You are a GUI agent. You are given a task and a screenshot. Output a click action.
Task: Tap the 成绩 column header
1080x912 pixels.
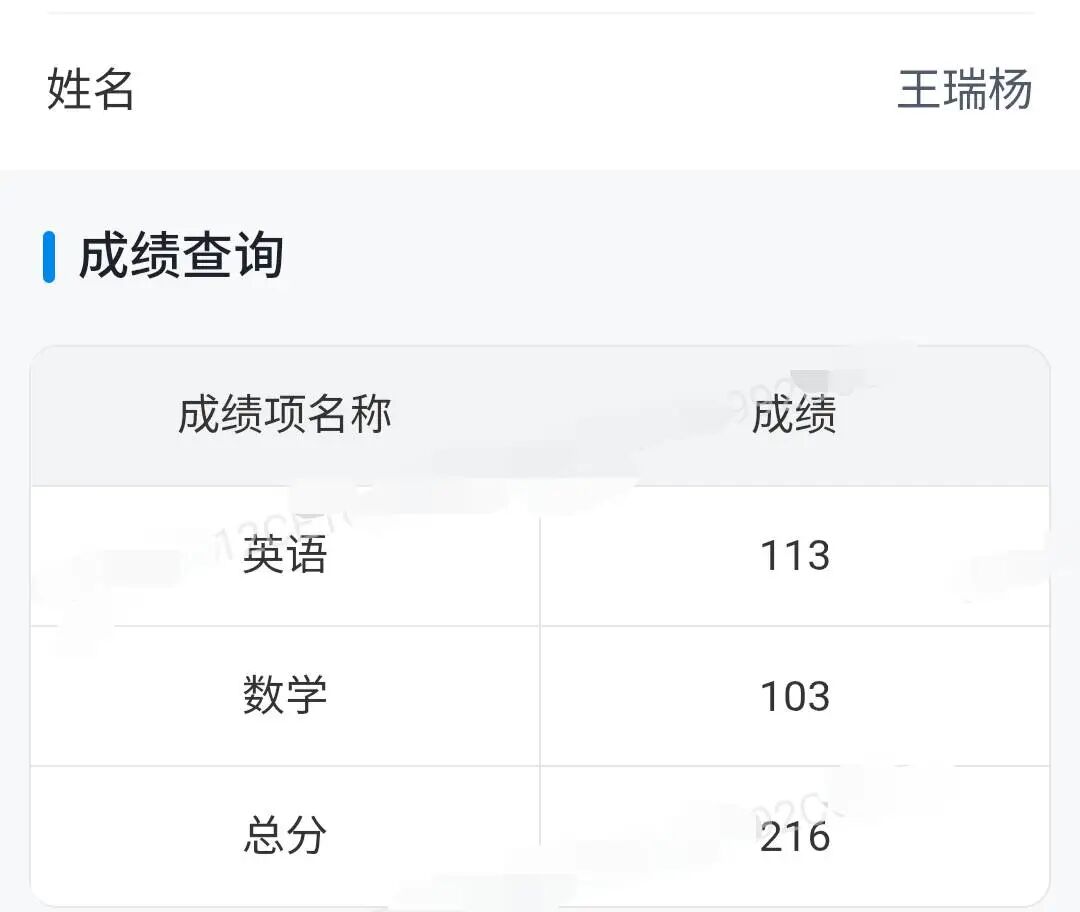pos(794,416)
